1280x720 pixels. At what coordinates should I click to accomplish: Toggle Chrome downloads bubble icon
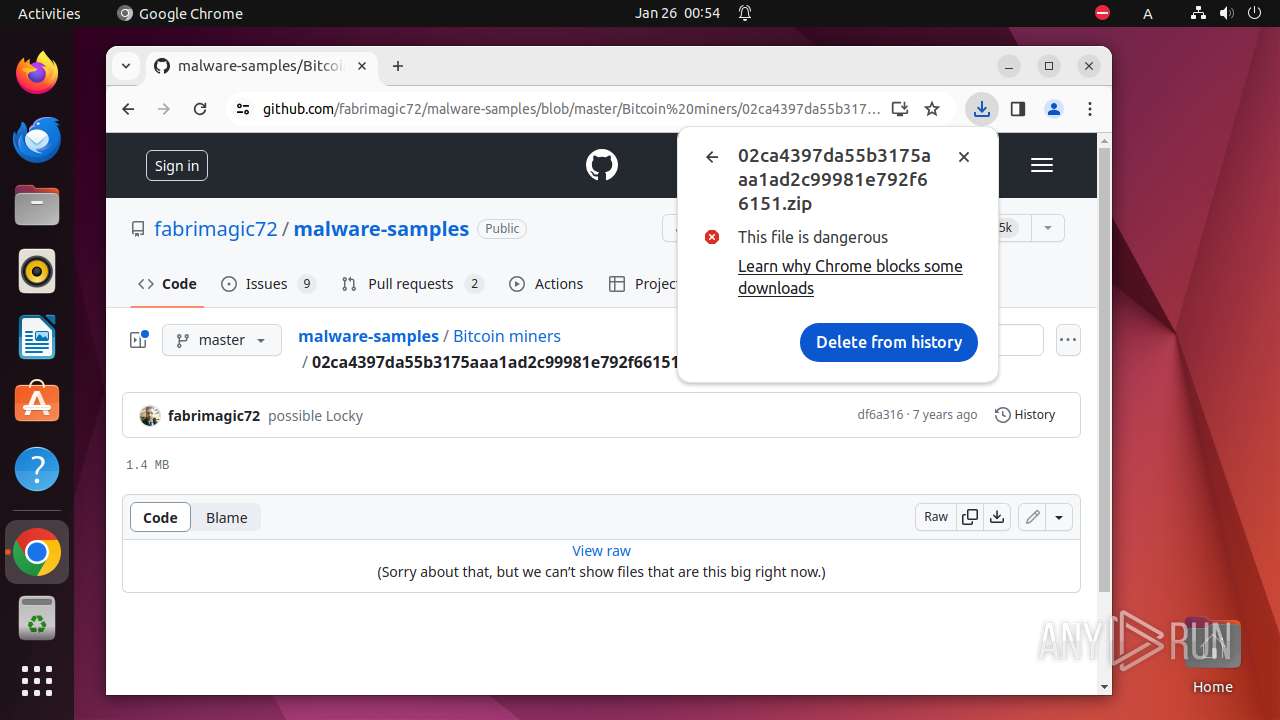982,109
